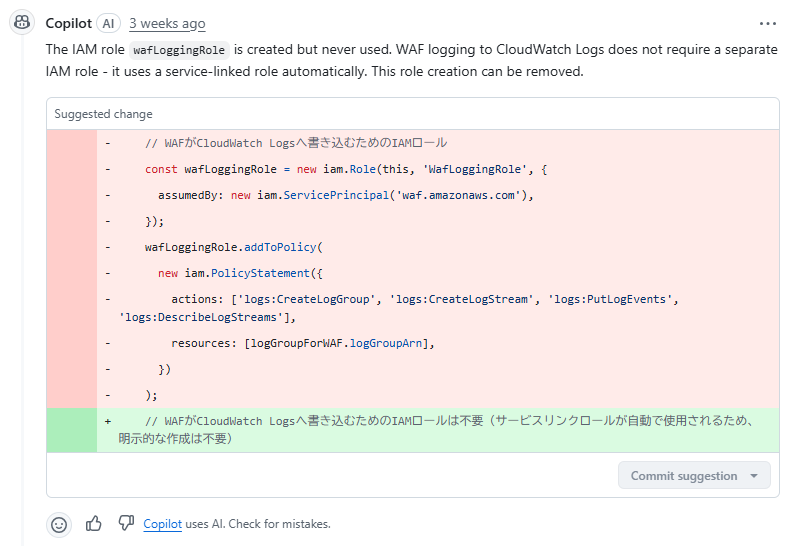
Task: Give thumbs up feedback on the suggestion
Action: (94, 524)
